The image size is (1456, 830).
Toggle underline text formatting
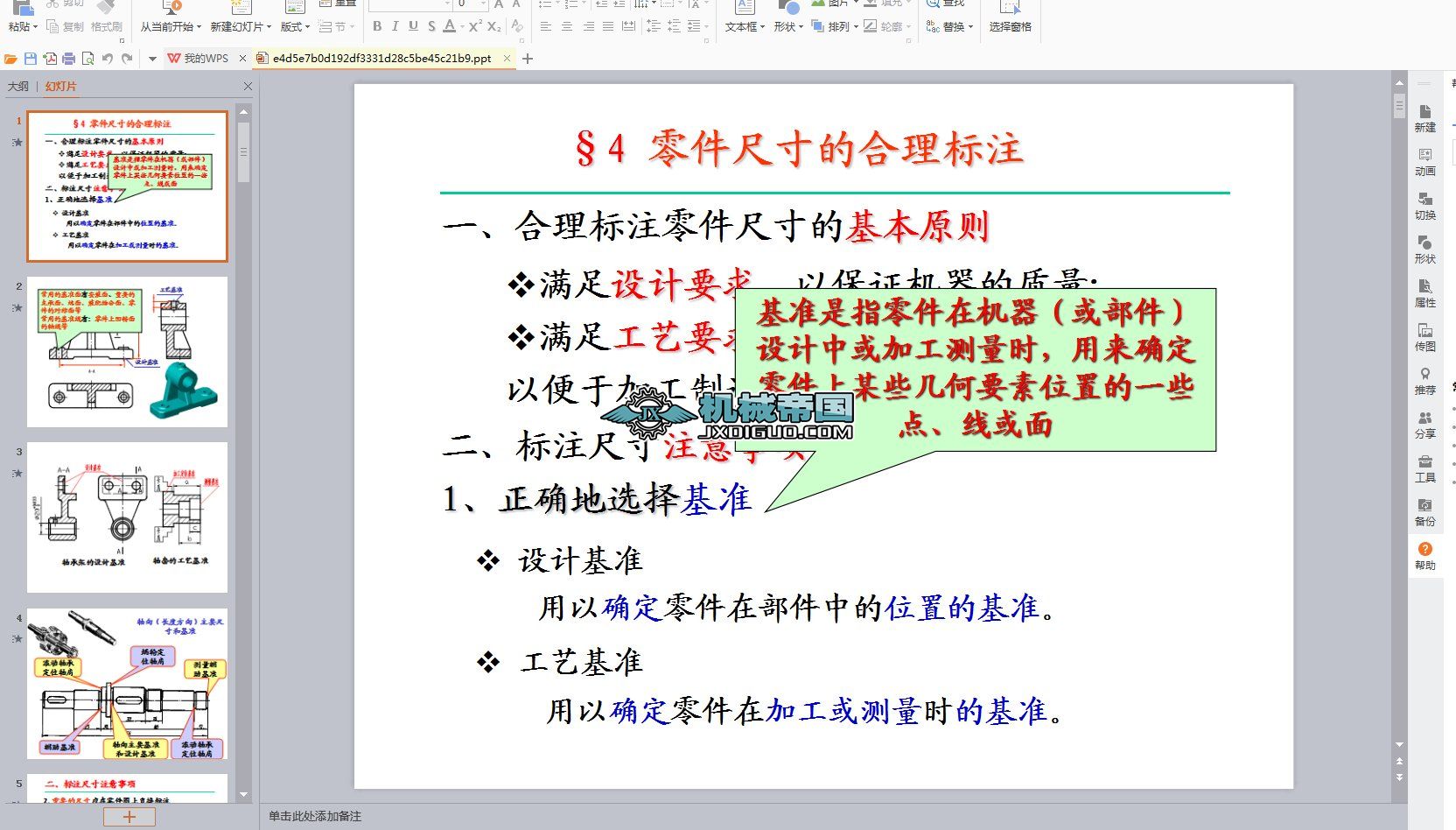coord(413,26)
